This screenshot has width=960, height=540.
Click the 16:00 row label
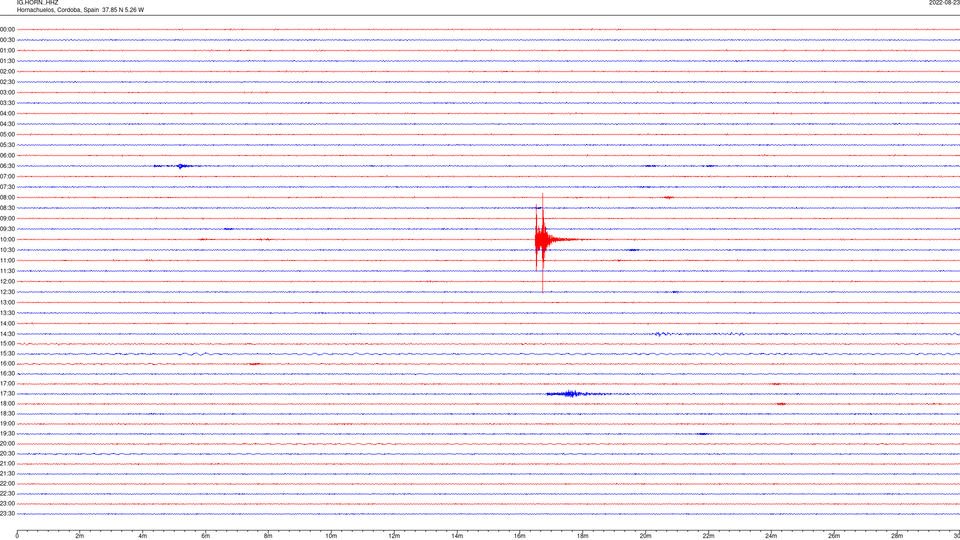pos(7,364)
